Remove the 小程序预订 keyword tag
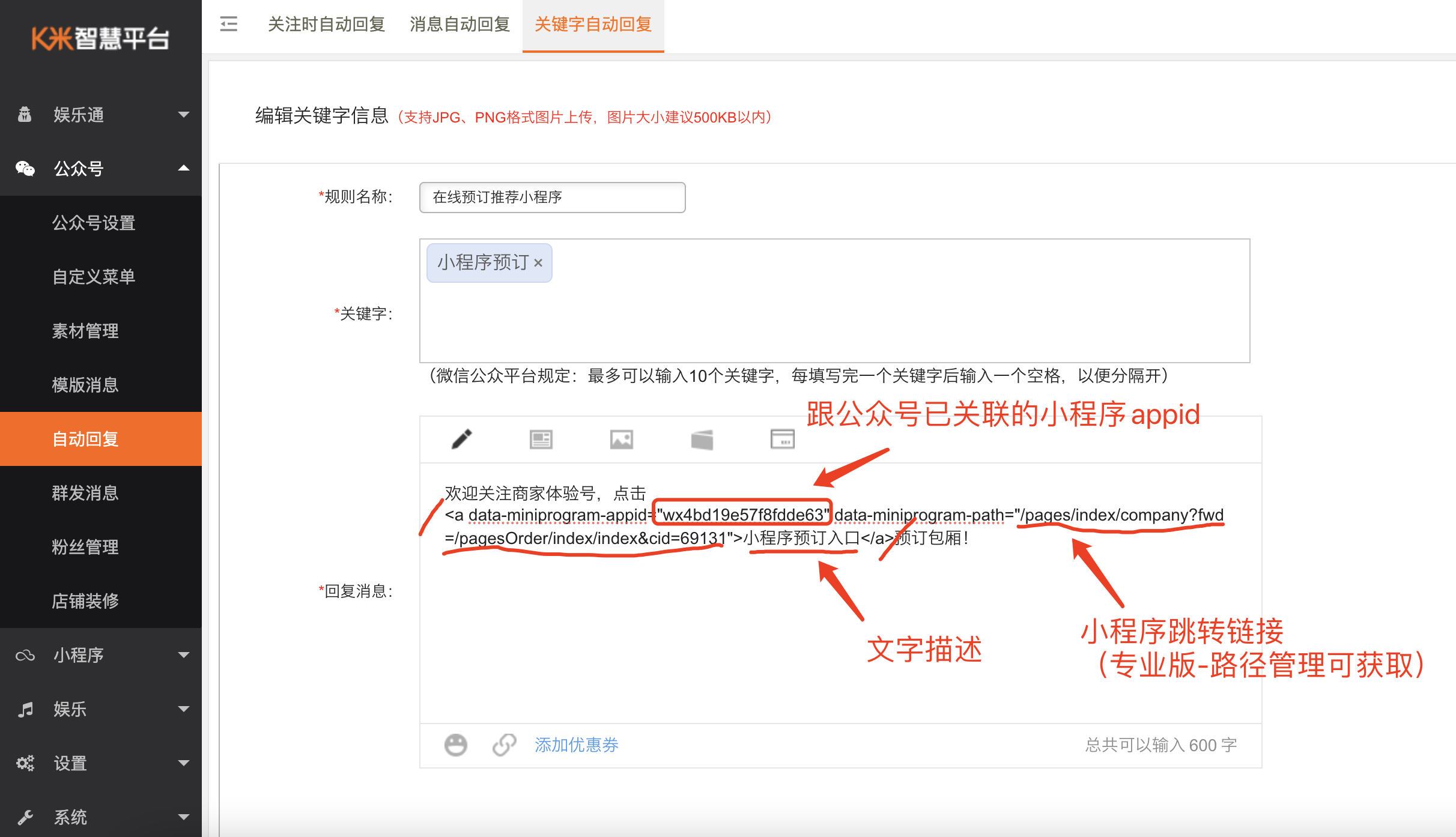The width and height of the screenshot is (1456, 837). pyautogui.click(x=538, y=263)
